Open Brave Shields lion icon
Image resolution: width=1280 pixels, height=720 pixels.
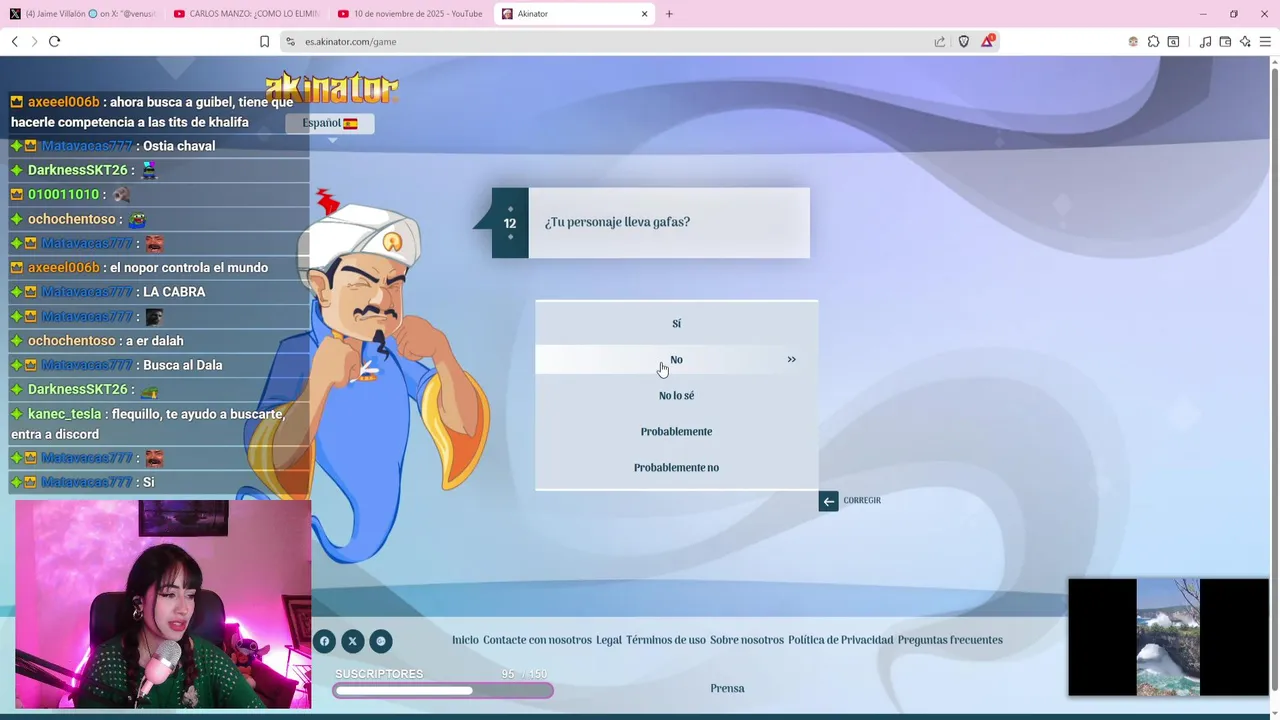pyautogui.click(x=964, y=41)
